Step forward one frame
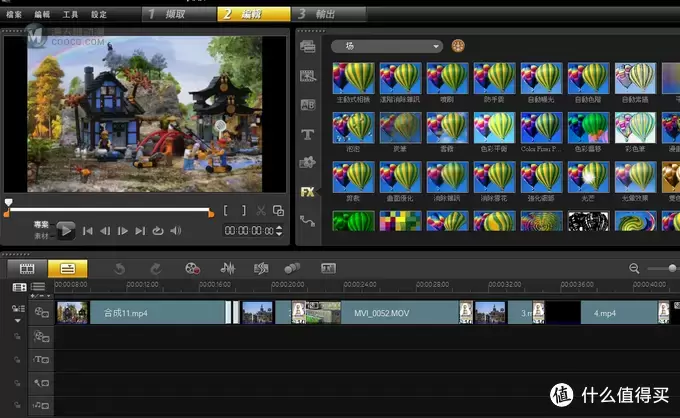 (123, 231)
